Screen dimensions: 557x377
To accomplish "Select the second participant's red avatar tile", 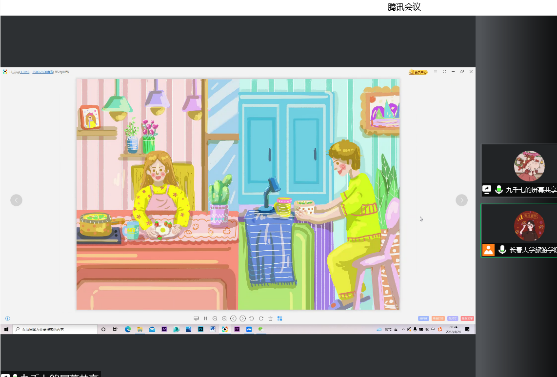I will [529, 226].
